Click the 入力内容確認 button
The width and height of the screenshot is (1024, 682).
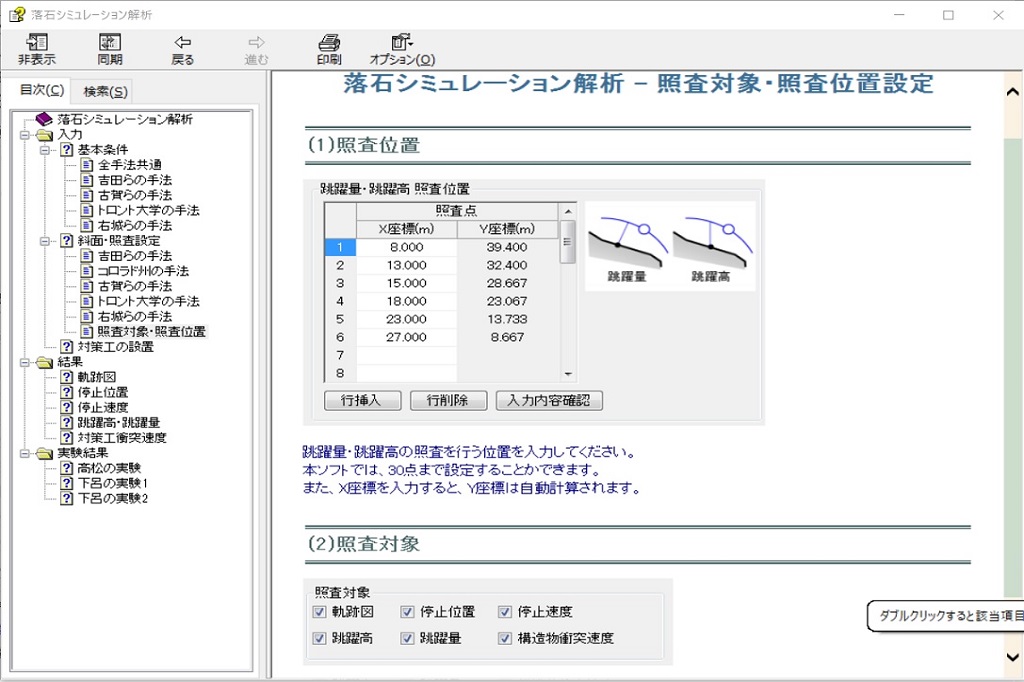(x=549, y=400)
